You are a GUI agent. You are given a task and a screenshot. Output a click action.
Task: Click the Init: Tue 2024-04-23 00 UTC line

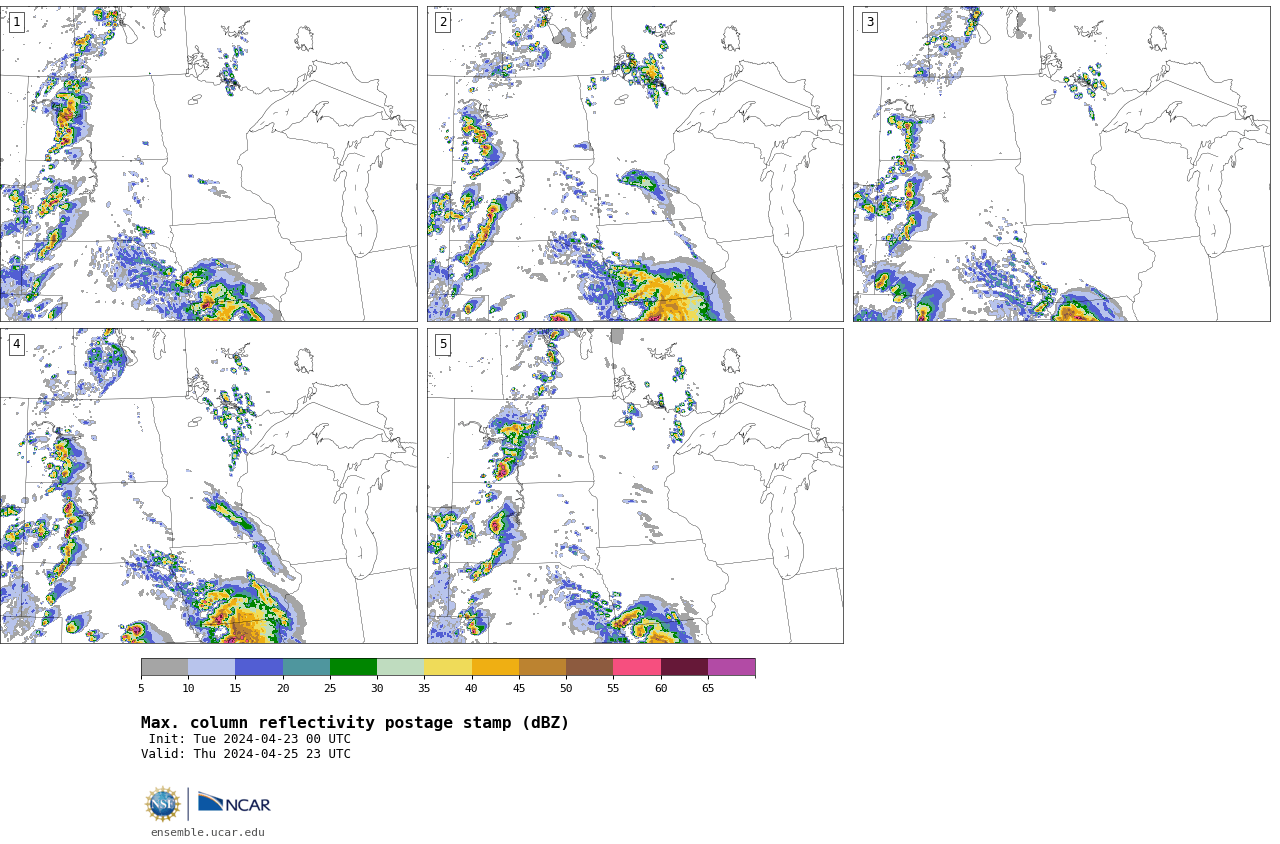[250, 739]
